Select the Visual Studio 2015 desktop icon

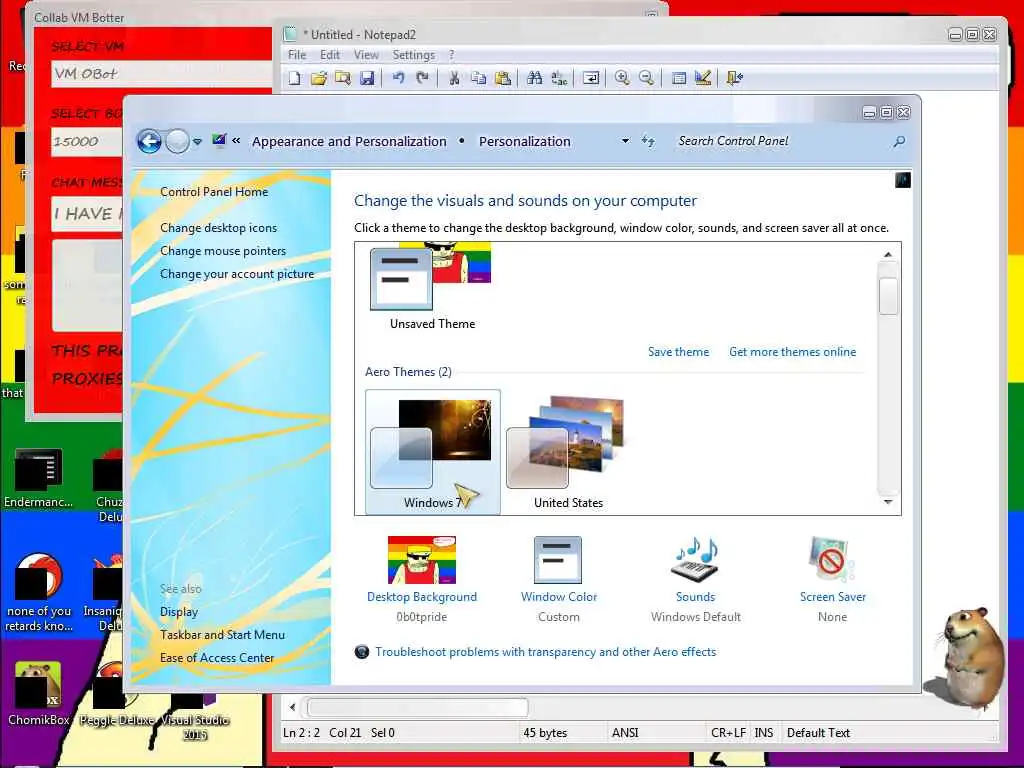pyautogui.click(x=195, y=718)
